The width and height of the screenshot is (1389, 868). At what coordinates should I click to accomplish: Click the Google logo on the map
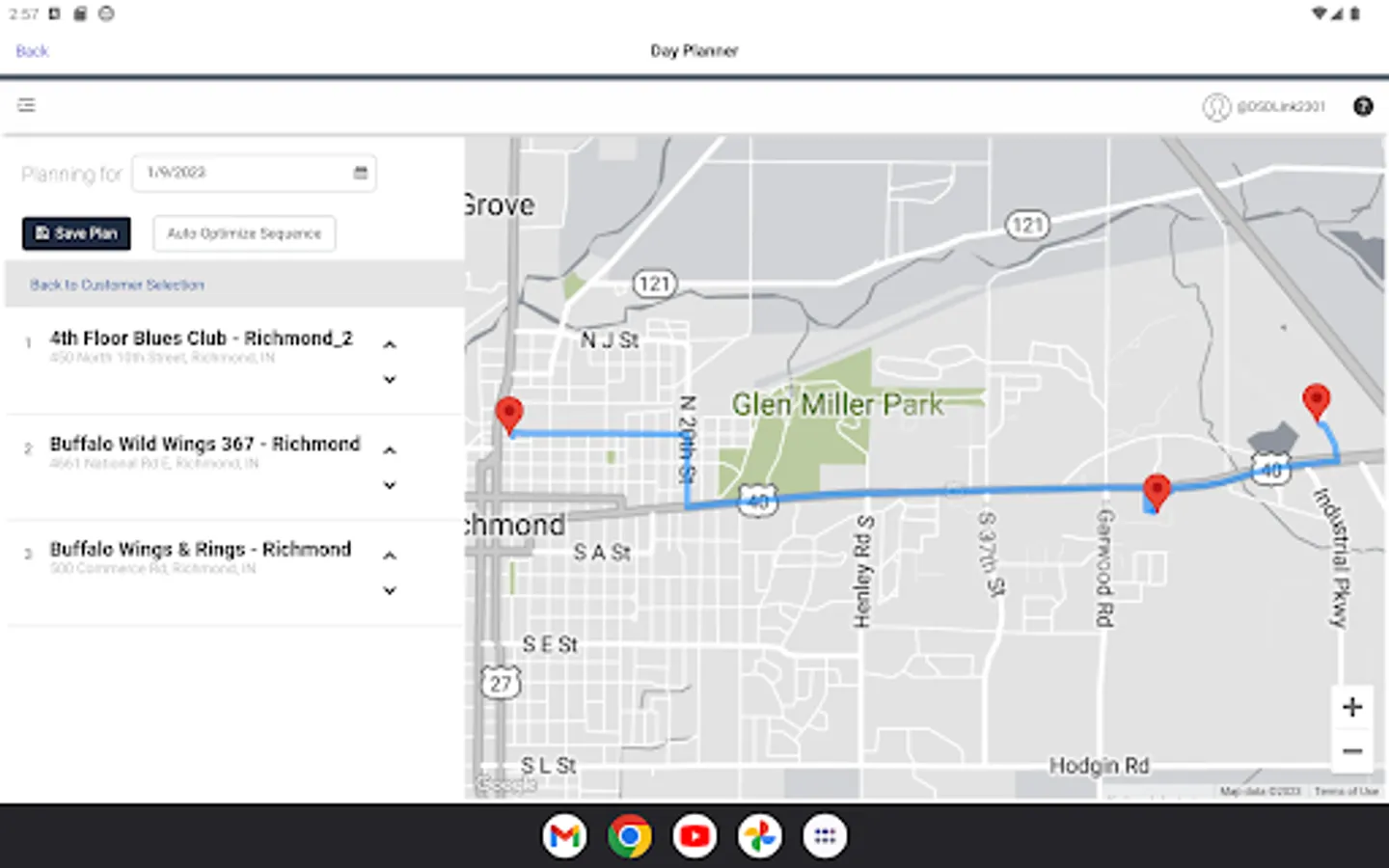[506, 784]
